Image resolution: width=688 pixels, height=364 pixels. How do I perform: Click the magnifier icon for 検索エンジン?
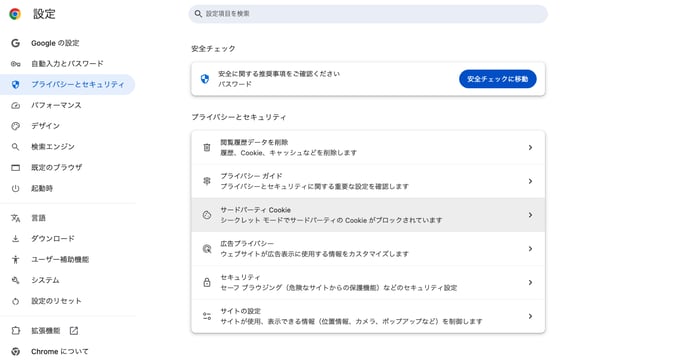pos(15,147)
